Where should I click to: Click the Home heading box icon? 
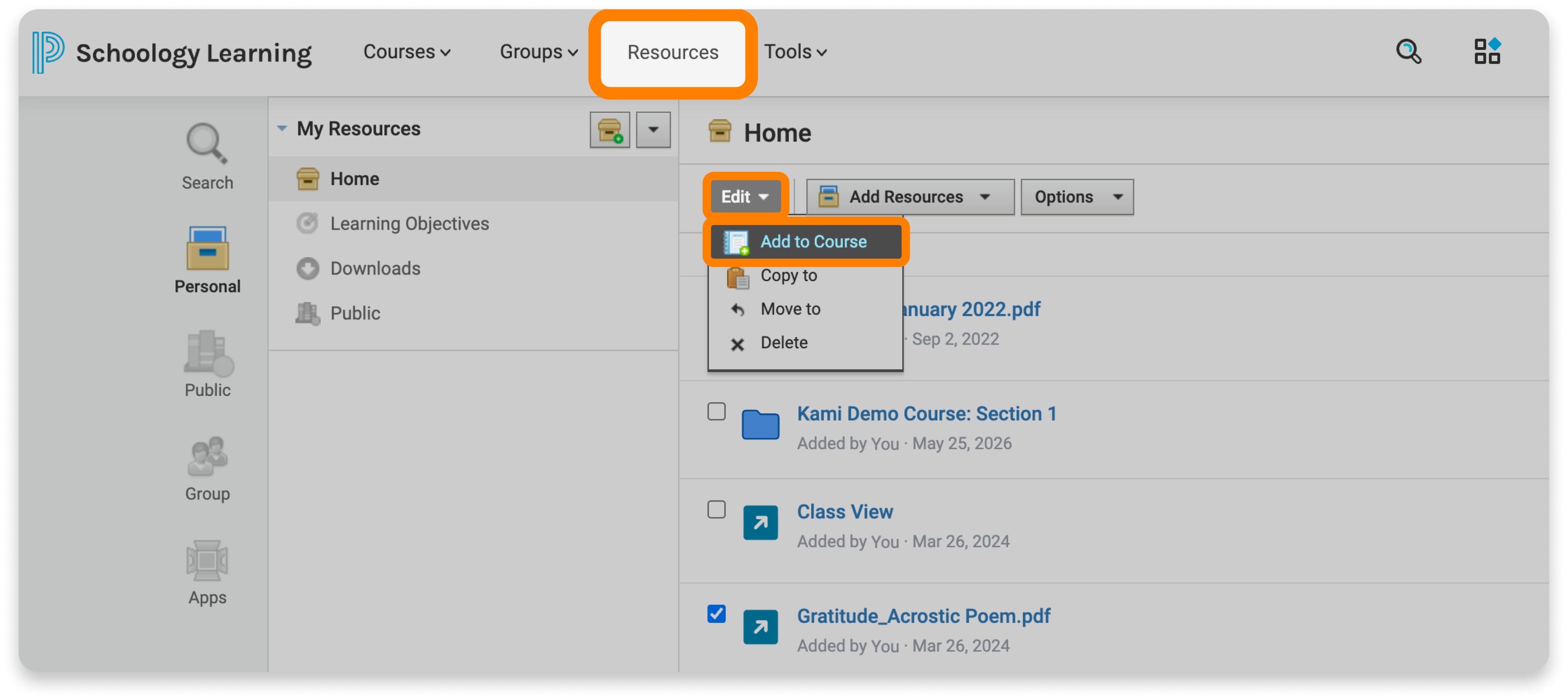(720, 131)
